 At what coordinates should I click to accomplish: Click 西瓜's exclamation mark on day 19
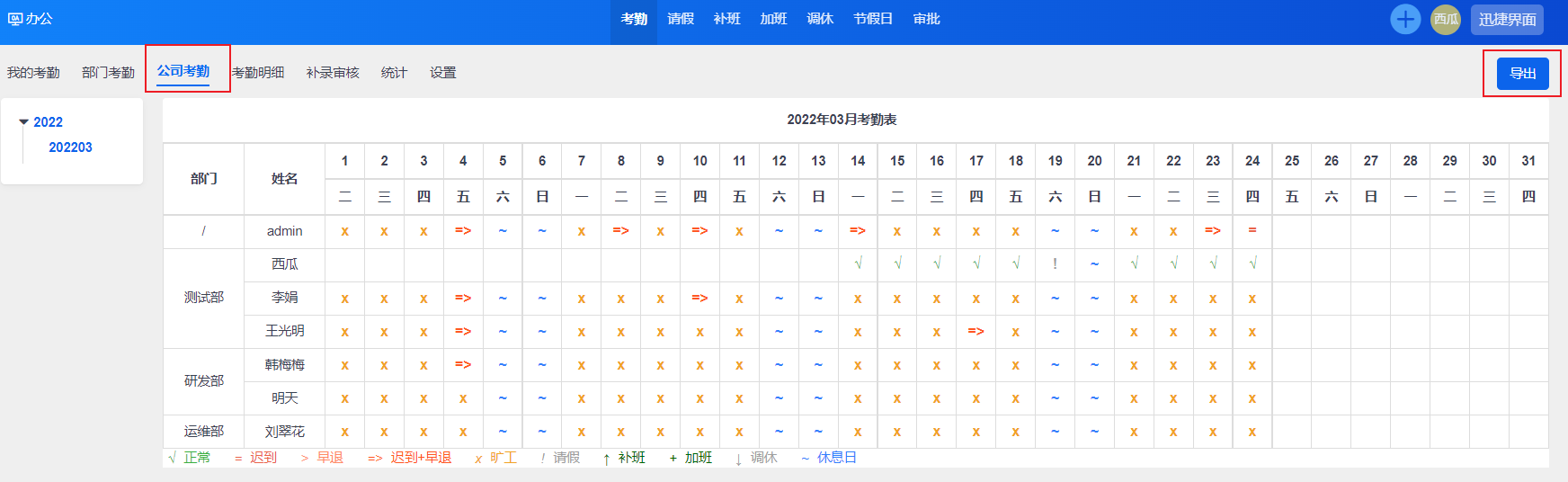pyautogui.click(x=1055, y=264)
